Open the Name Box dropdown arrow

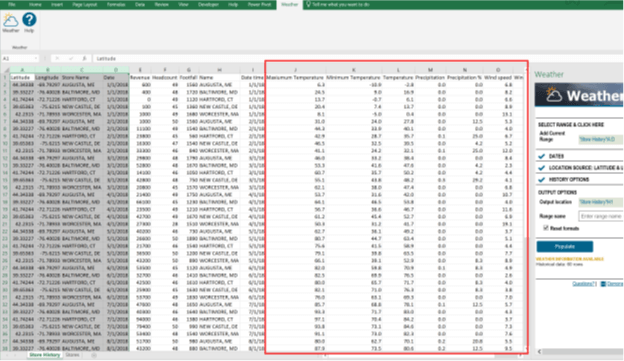tap(36, 59)
